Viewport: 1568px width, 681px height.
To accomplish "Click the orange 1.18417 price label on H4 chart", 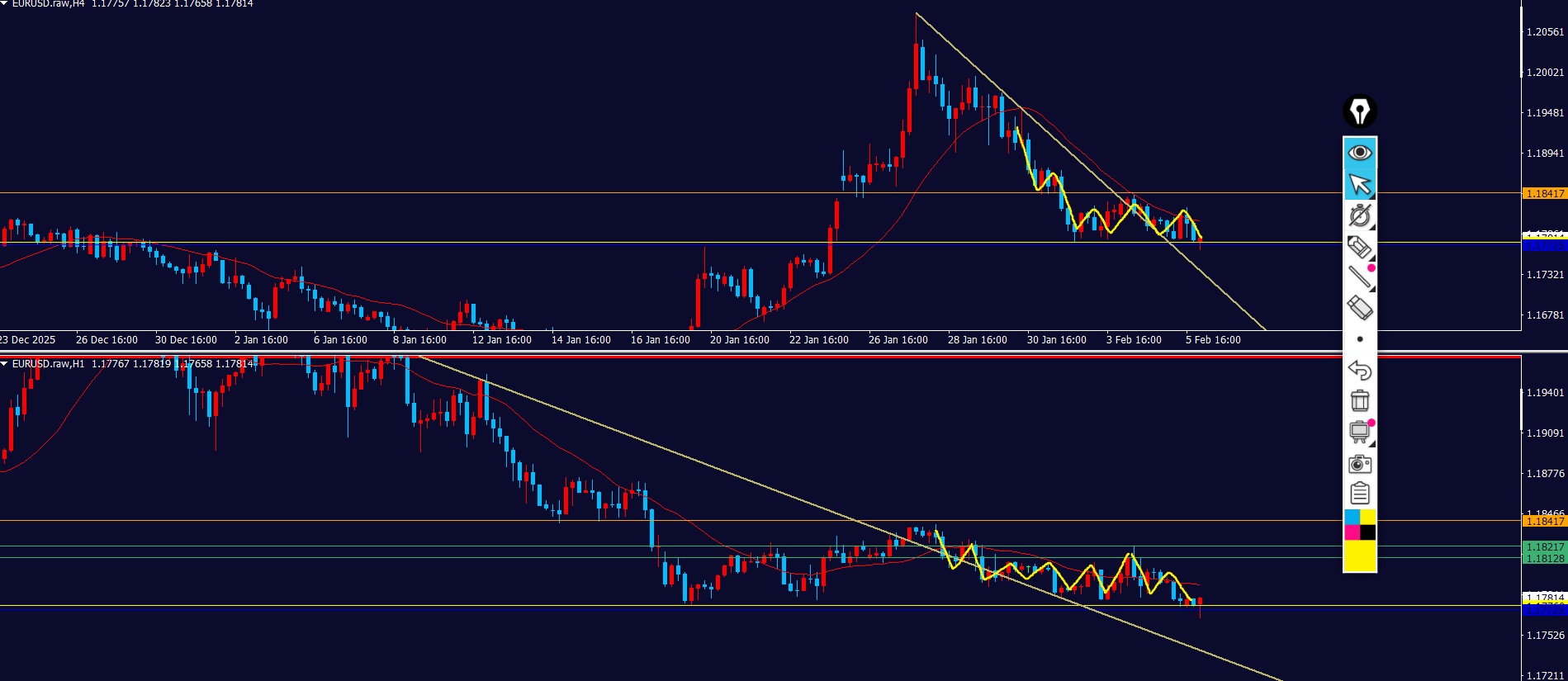I will tap(1544, 193).
